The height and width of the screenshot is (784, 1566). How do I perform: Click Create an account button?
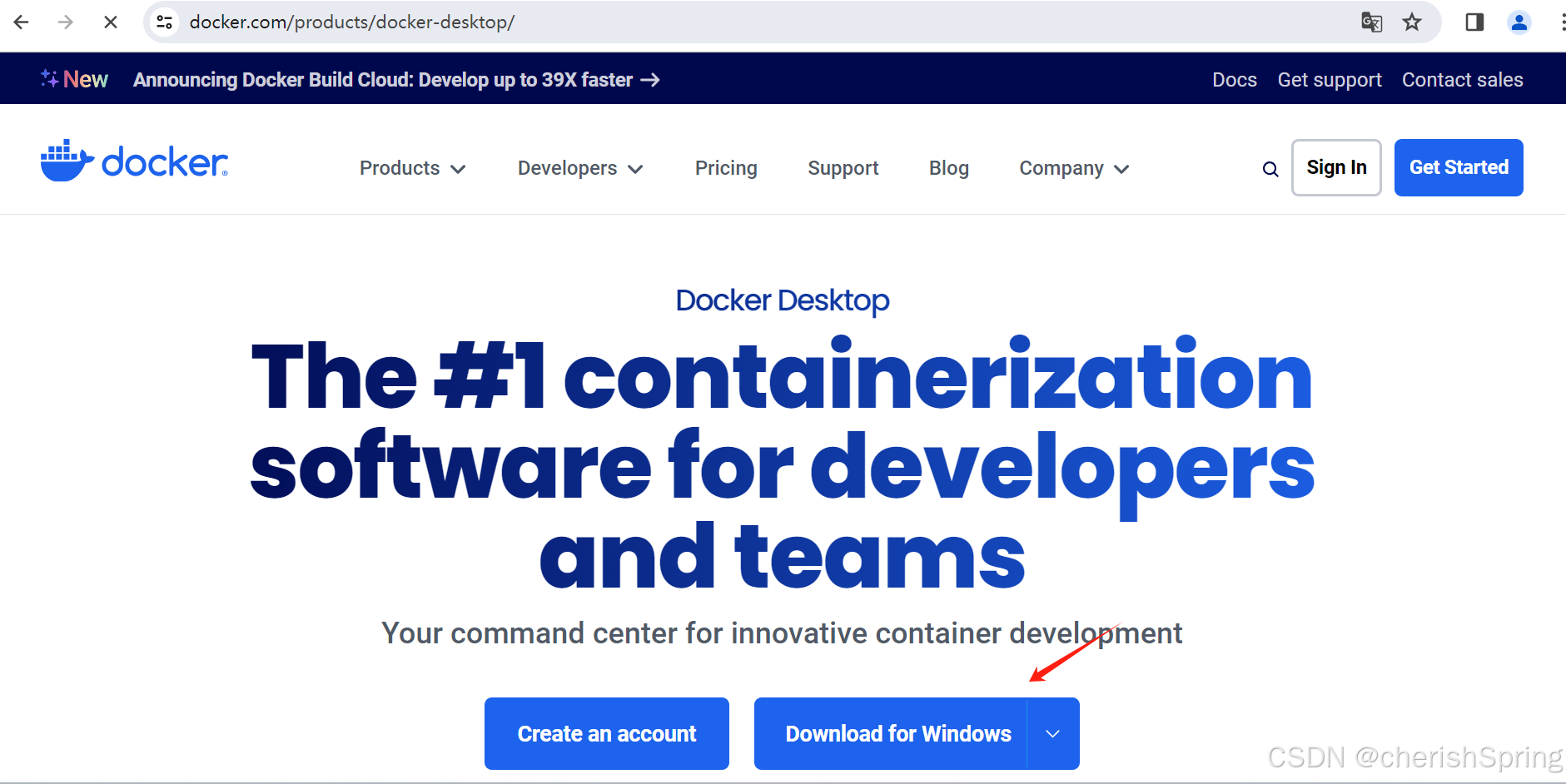[607, 734]
